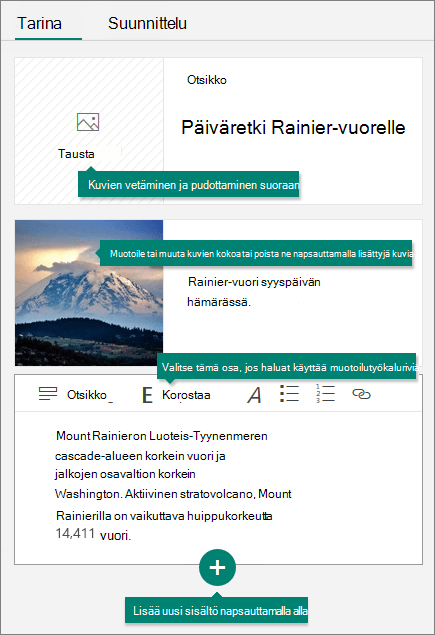This screenshot has height=635, width=435.
Task: Open the Suunnittelu tab
Action: point(147,23)
